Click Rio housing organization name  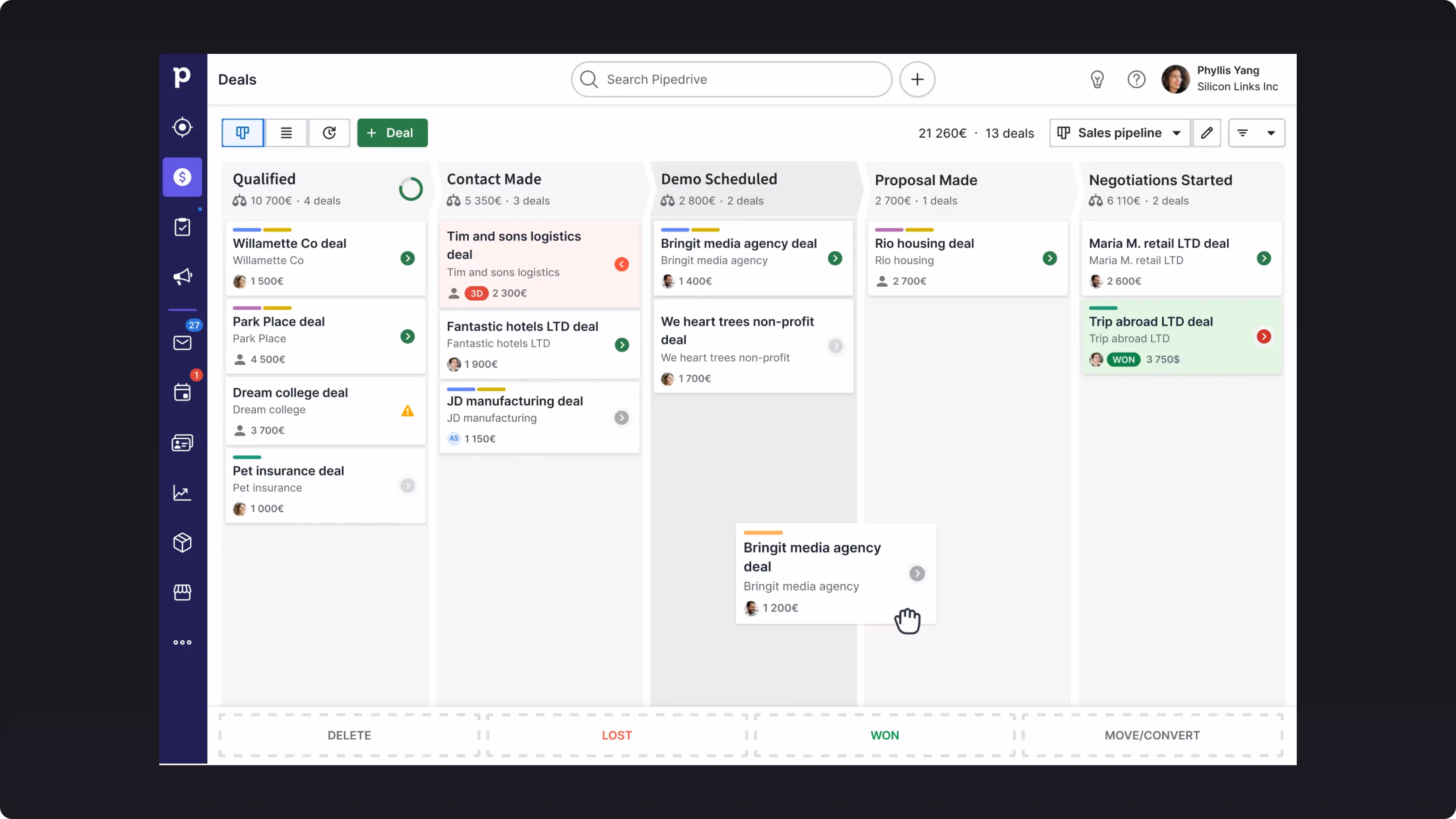coord(904,260)
